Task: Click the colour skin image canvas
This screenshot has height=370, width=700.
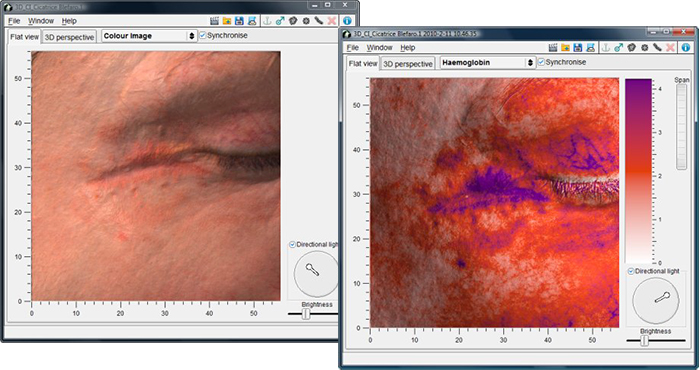Action: tap(156, 176)
